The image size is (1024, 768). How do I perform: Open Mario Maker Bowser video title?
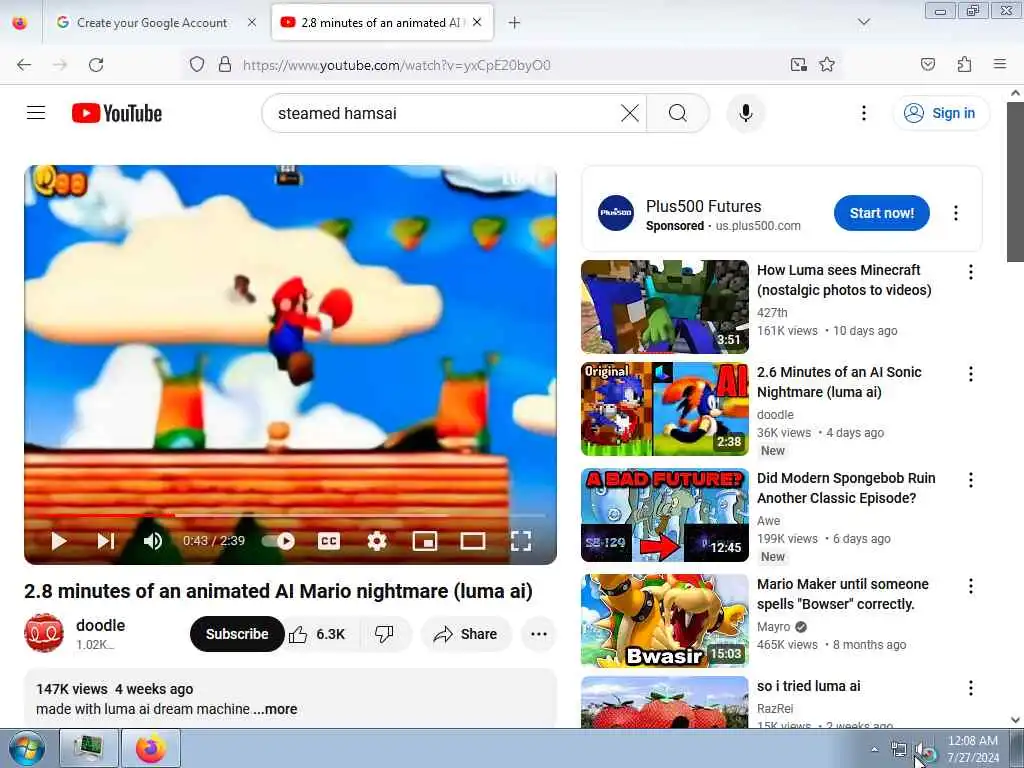click(842, 594)
